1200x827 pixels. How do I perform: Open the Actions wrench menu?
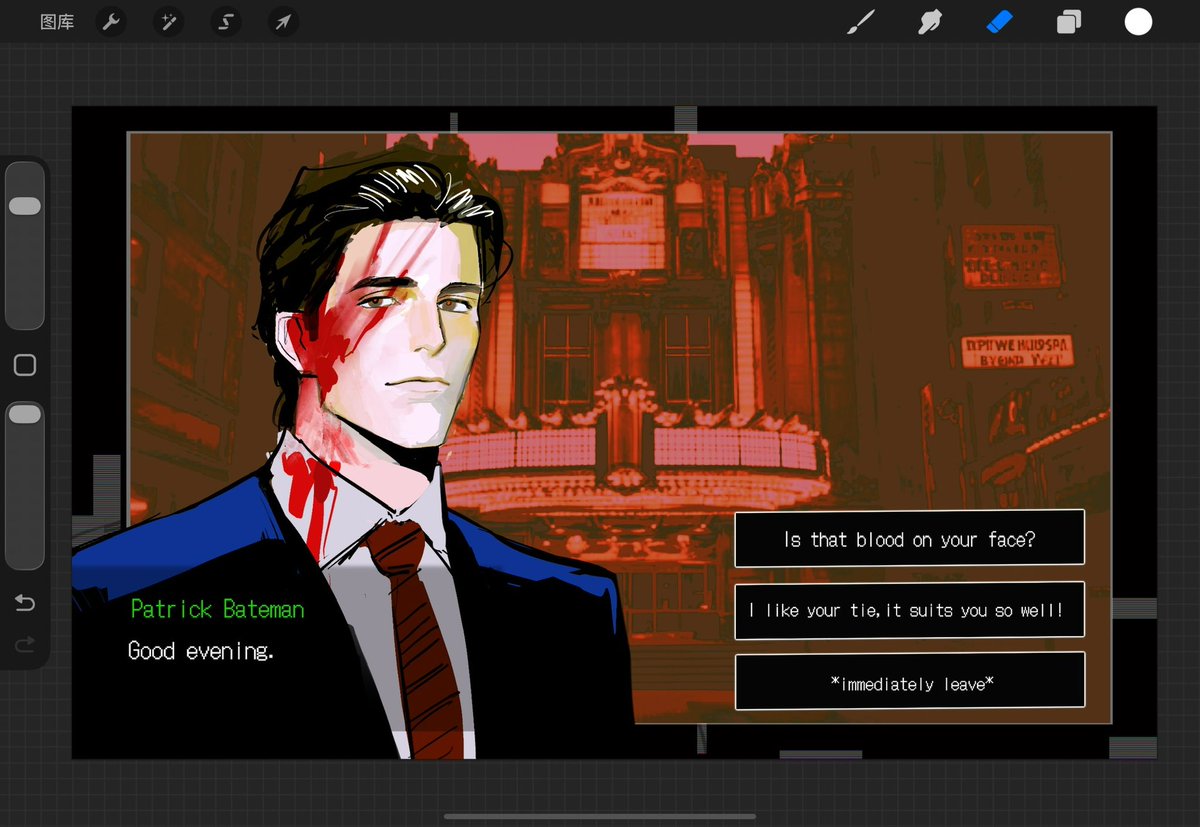[x=111, y=22]
